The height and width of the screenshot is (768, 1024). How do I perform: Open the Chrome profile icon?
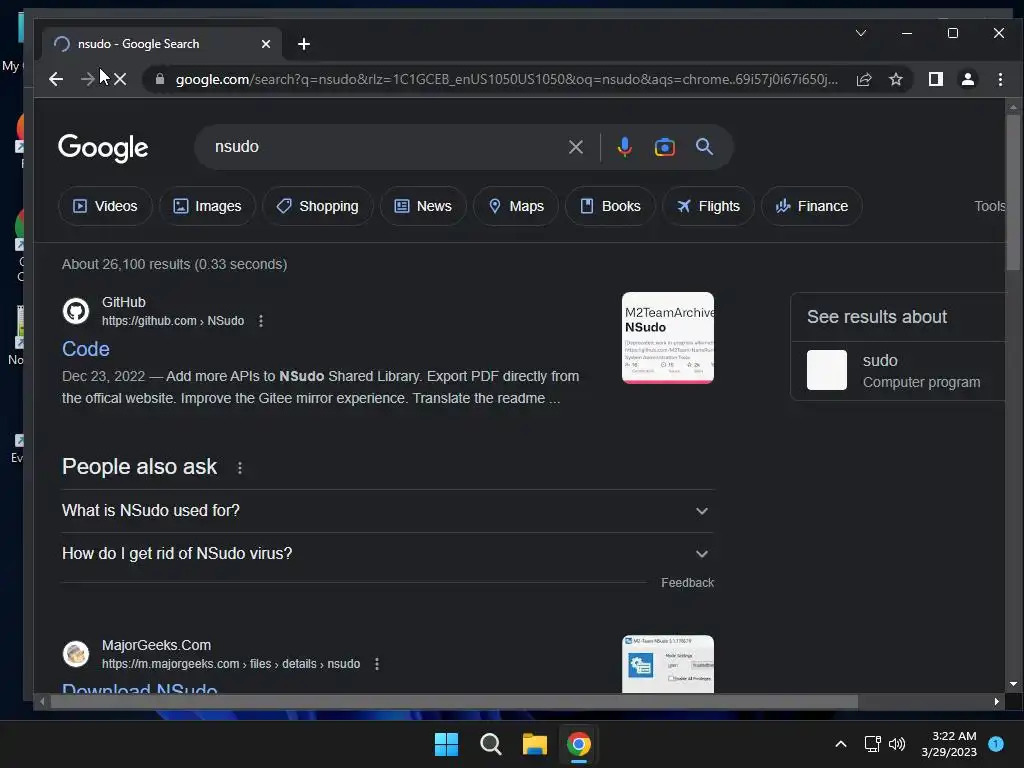tap(968, 79)
